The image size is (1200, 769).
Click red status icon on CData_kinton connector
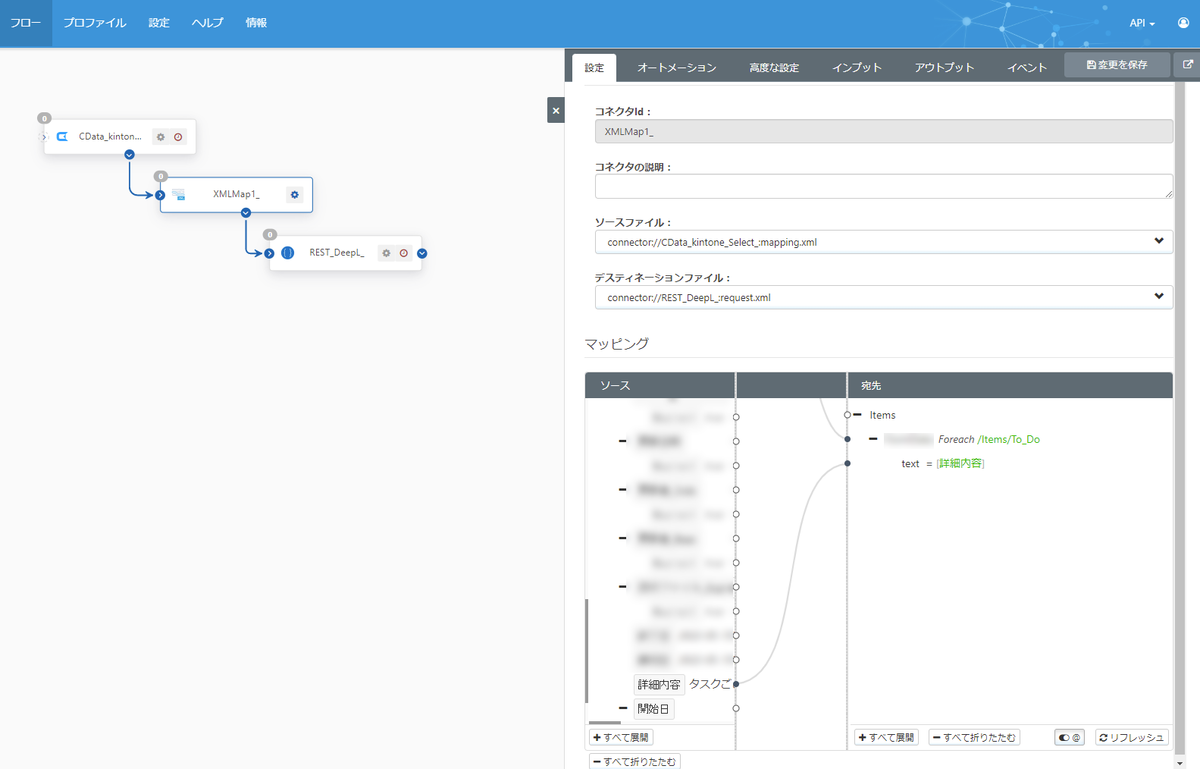(178, 137)
